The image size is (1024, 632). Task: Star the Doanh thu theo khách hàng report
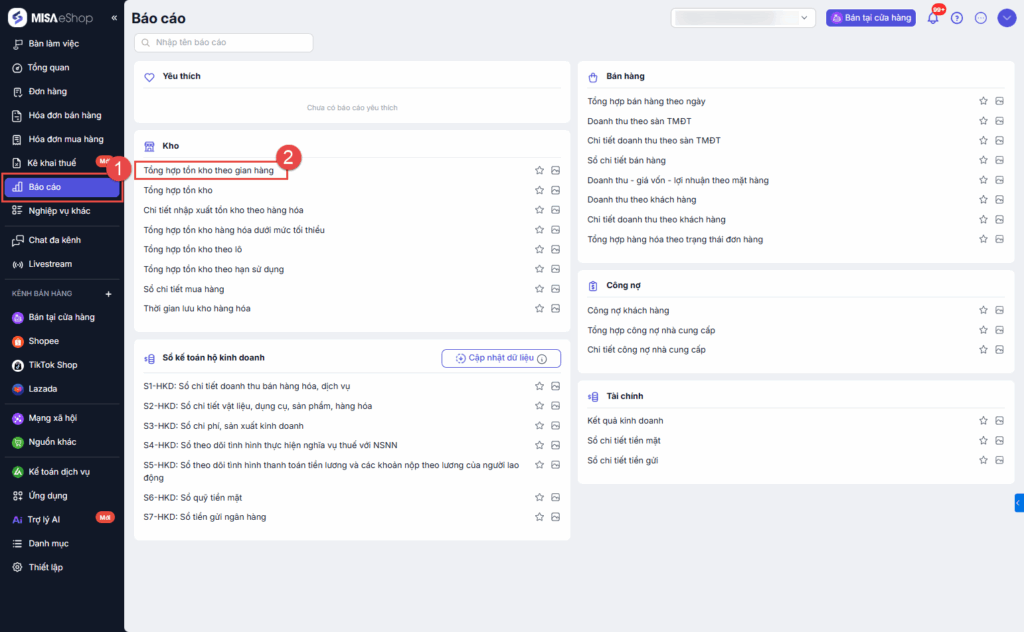984,200
